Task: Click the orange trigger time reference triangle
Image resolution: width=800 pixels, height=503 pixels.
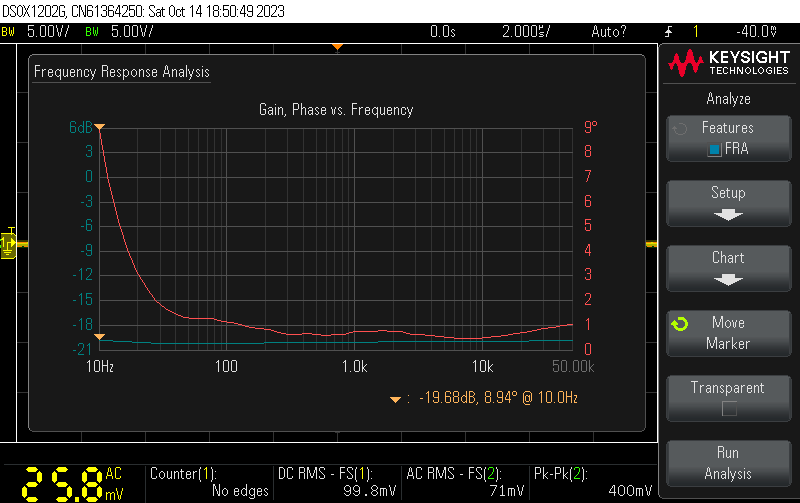Action: (337, 47)
